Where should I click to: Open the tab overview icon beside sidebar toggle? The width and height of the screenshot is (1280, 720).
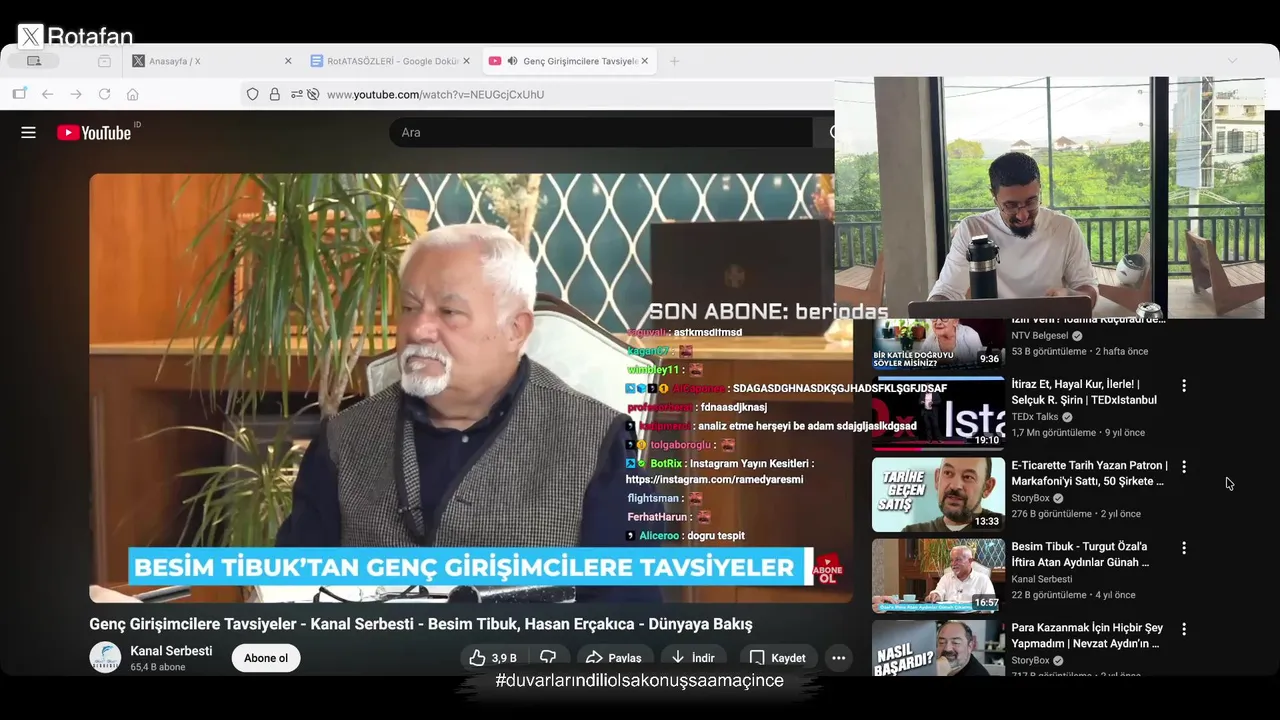click(x=104, y=61)
